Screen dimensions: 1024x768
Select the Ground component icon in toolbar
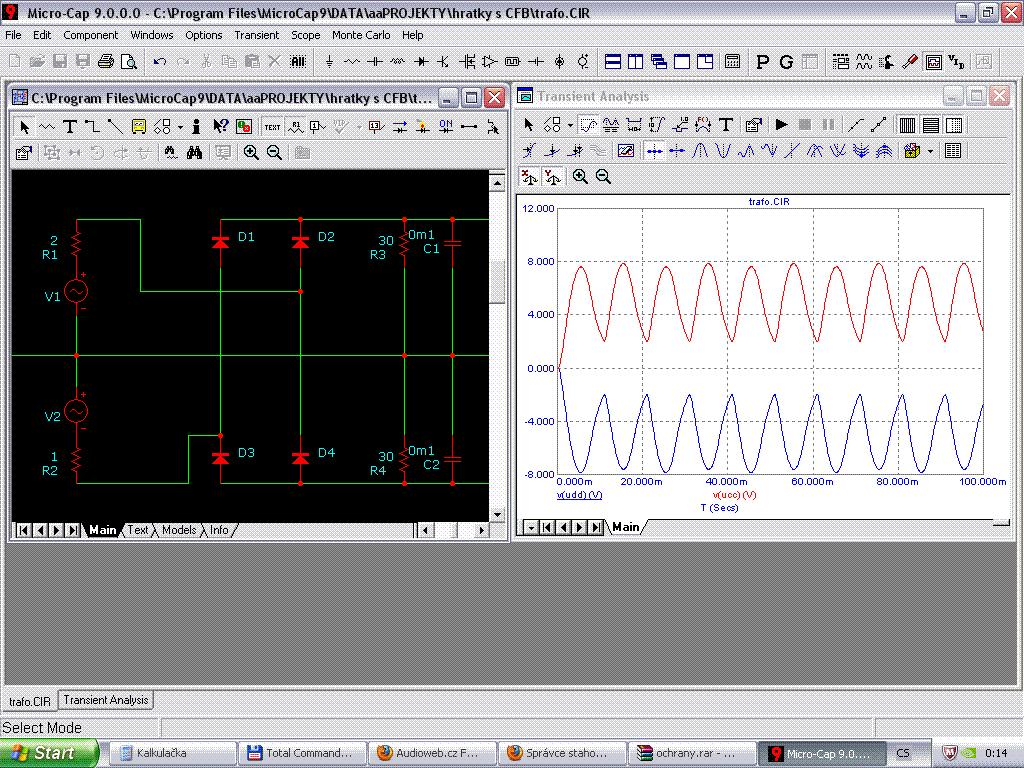329,61
